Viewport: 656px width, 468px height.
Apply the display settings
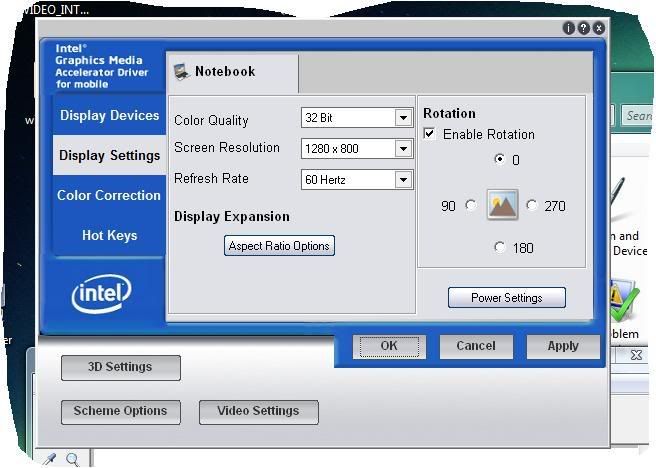pos(563,346)
